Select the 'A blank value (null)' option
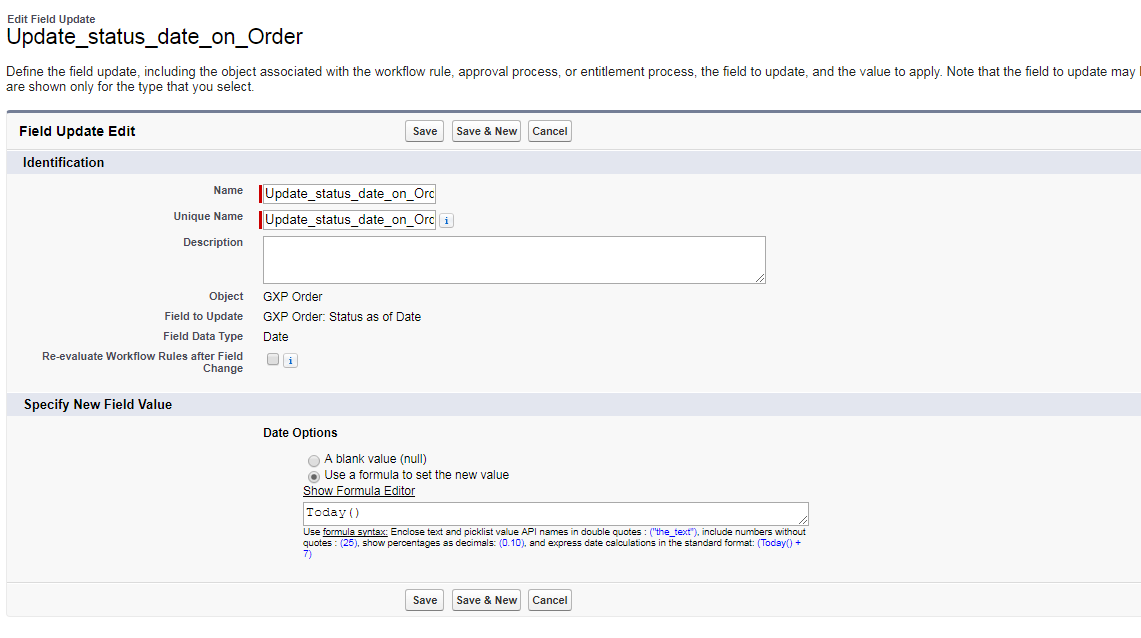 (314, 460)
